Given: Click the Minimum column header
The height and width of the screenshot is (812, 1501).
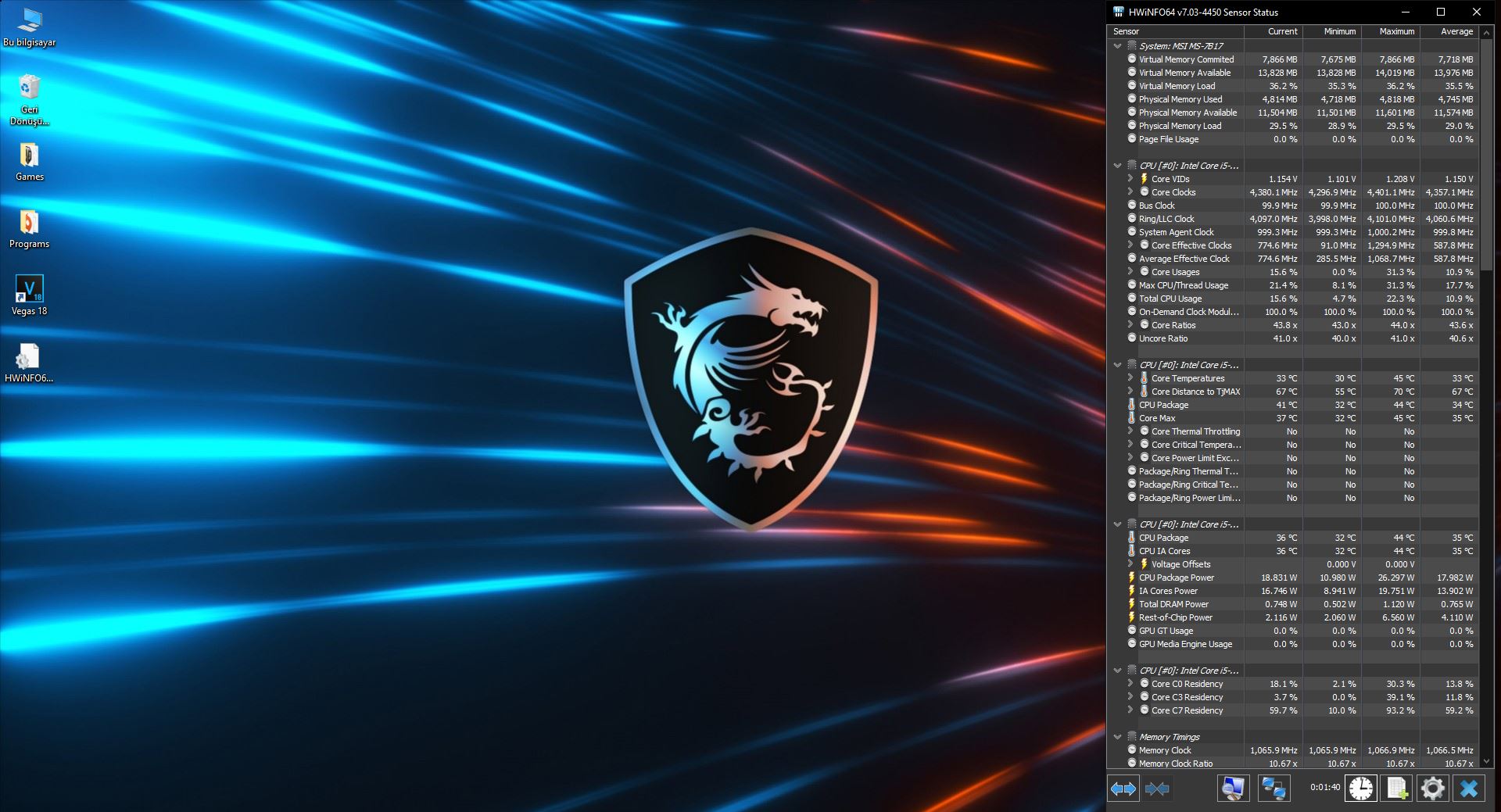Looking at the screenshot, I should point(1332,31).
